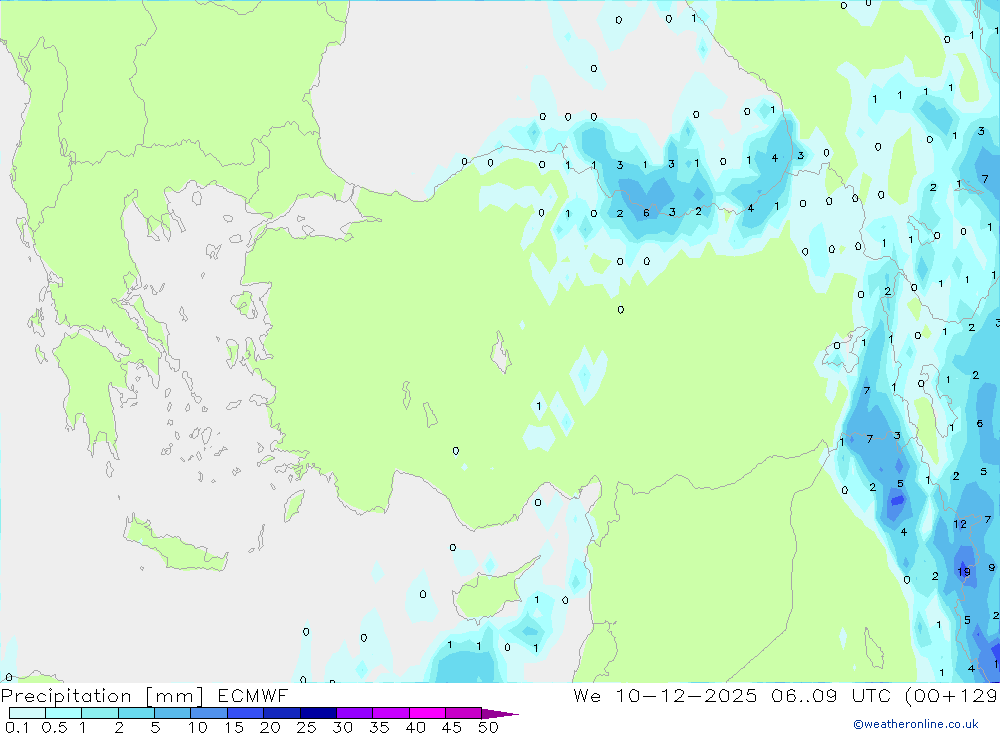Click the legend scale label '40'
Viewport: 1000px width, 733px height.
click(x=415, y=727)
